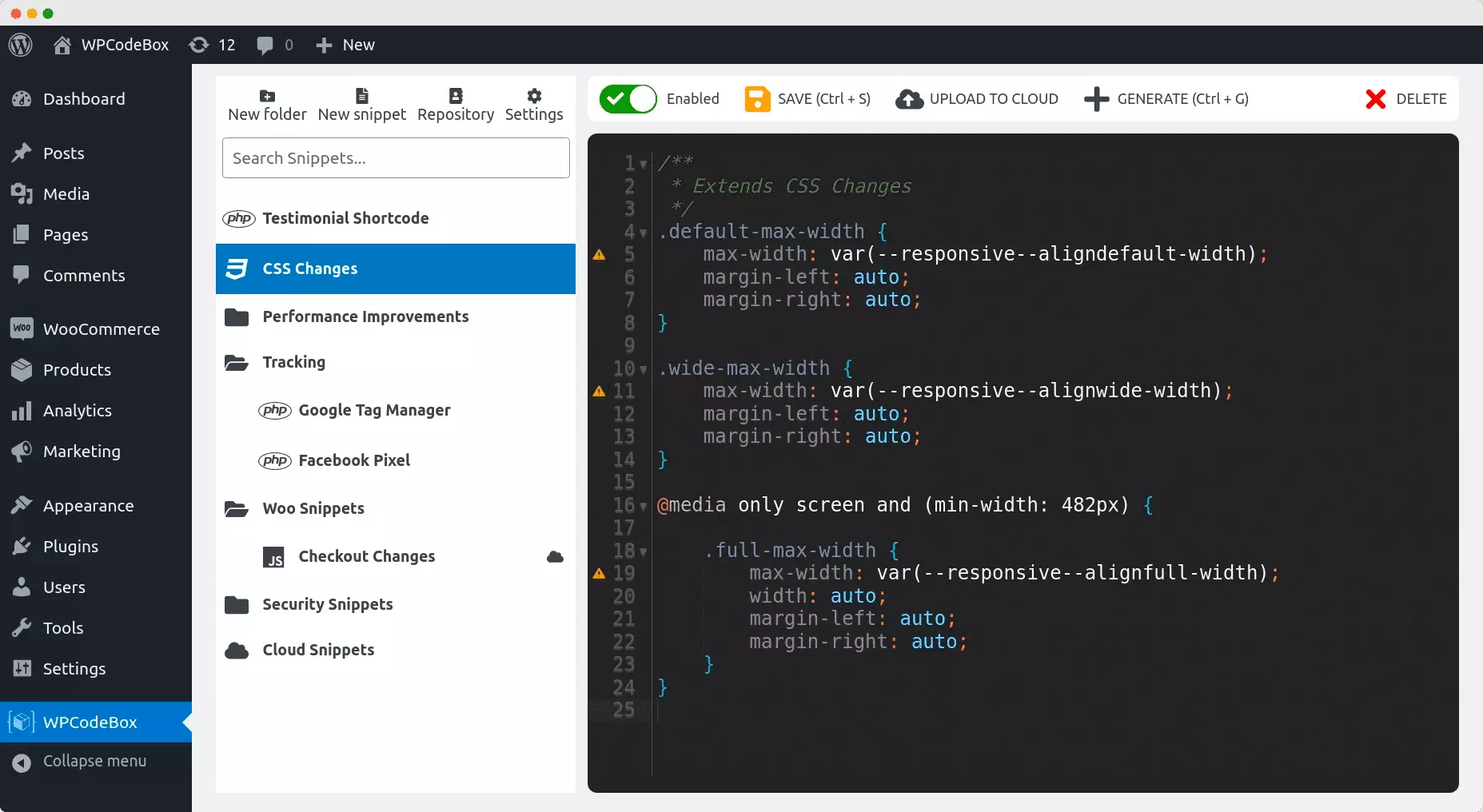
Task: Delete the current snippet
Action: pyautogui.click(x=1405, y=98)
